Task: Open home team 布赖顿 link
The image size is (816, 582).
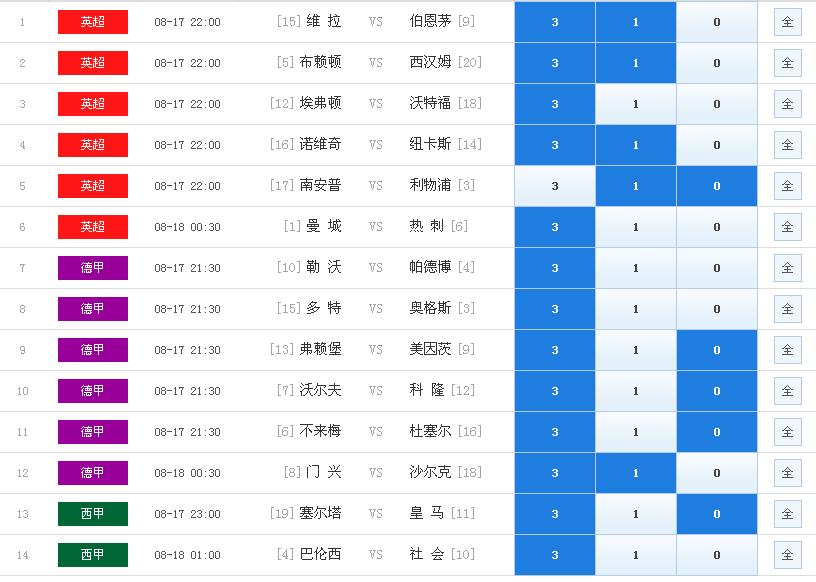Action: 321,62
